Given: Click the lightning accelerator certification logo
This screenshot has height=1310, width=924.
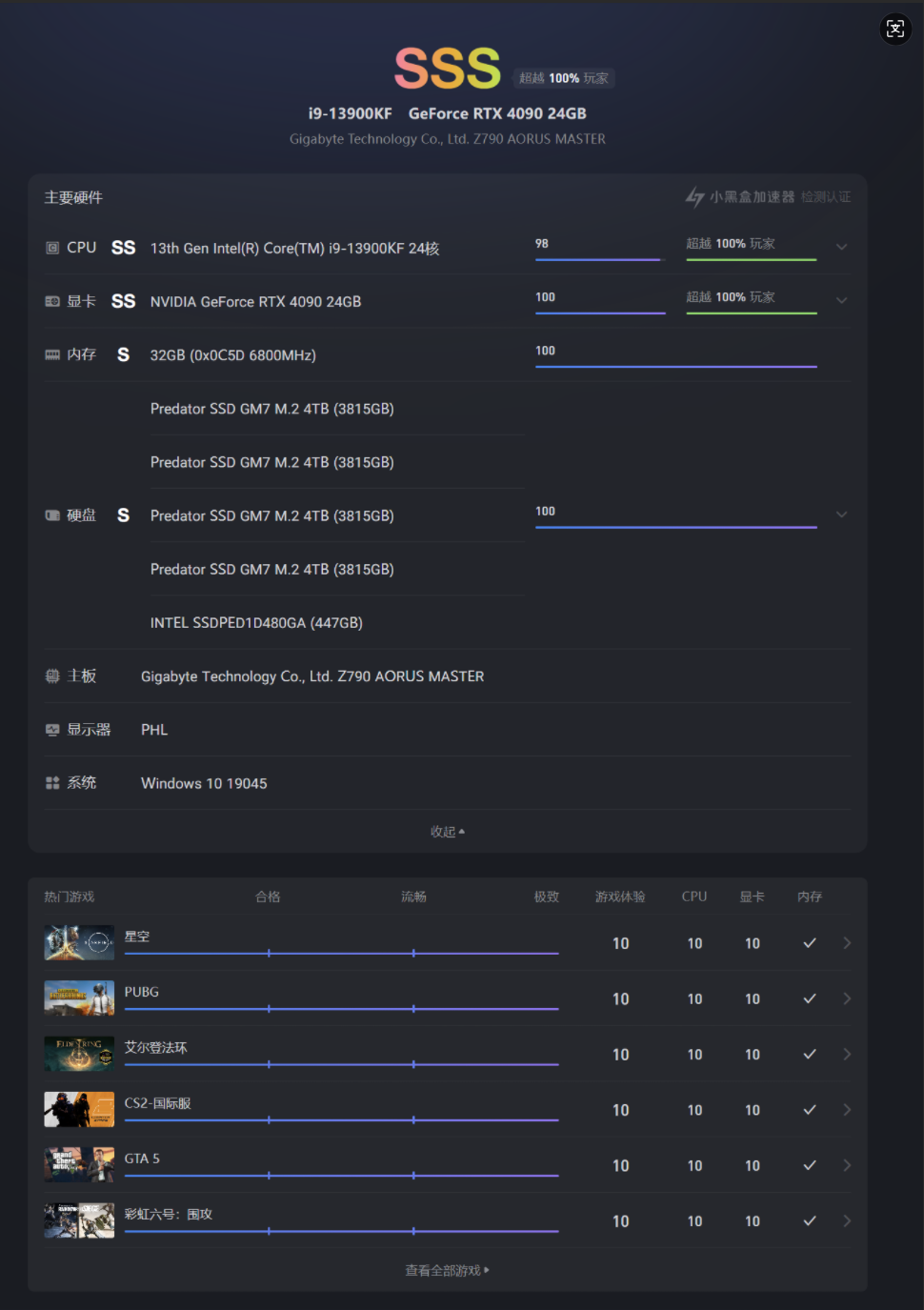Looking at the screenshot, I should point(695,197).
